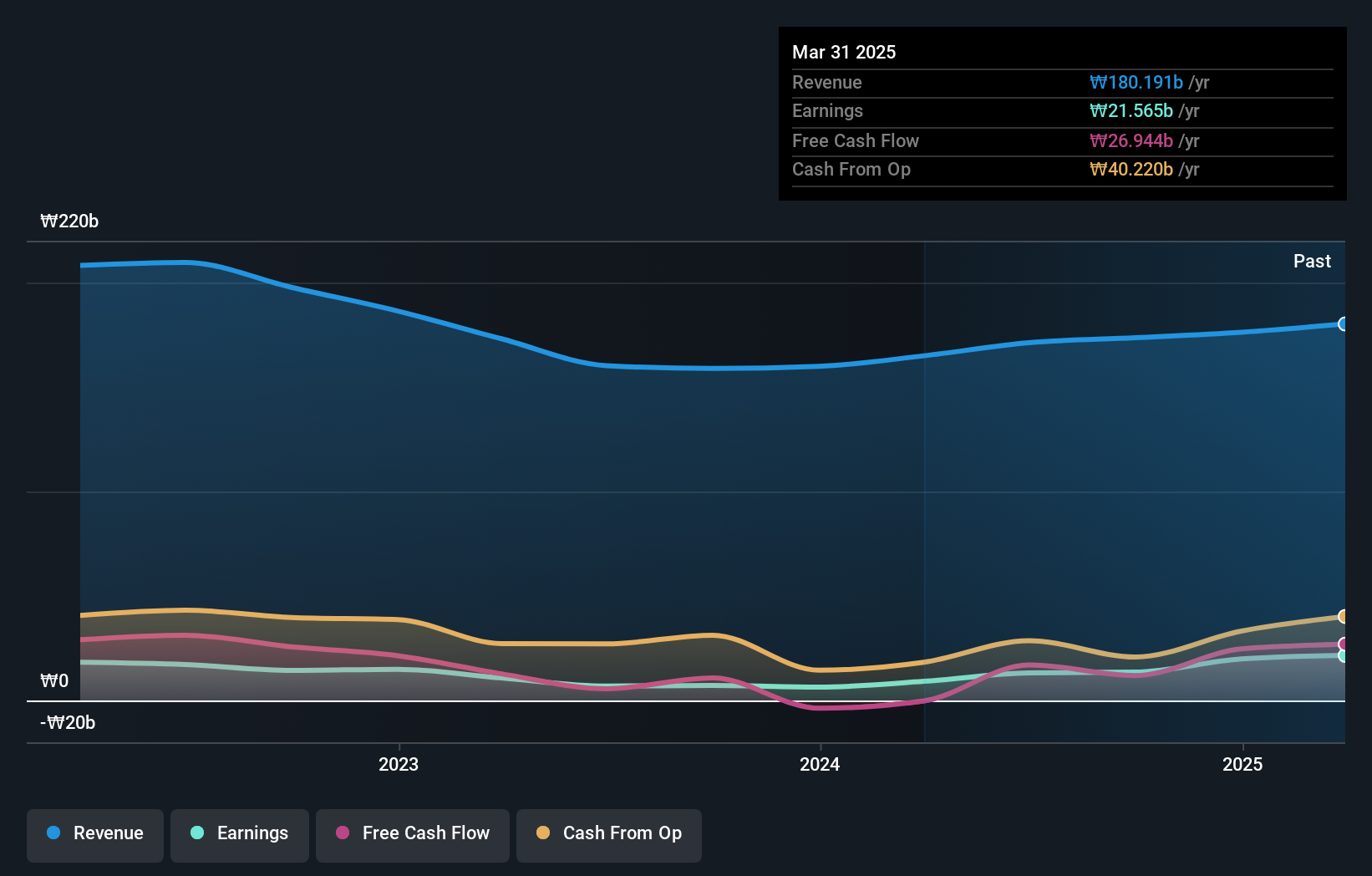Screen dimensions: 1372x876
Task: Toggle the Revenue legend button
Action: (x=95, y=835)
